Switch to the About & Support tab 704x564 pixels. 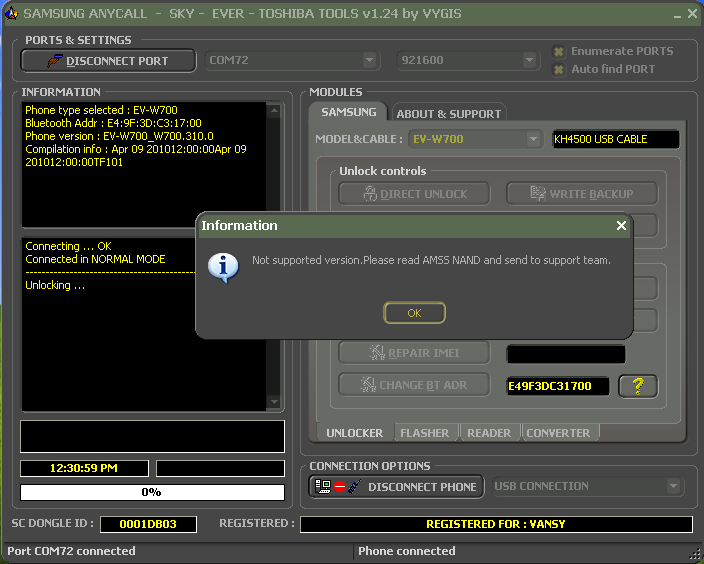447,113
